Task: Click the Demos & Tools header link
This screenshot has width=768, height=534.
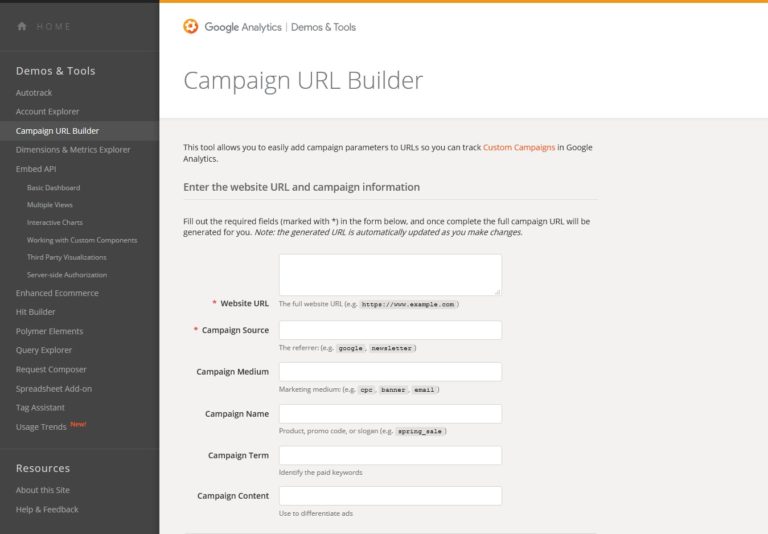Action: (323, 27)
